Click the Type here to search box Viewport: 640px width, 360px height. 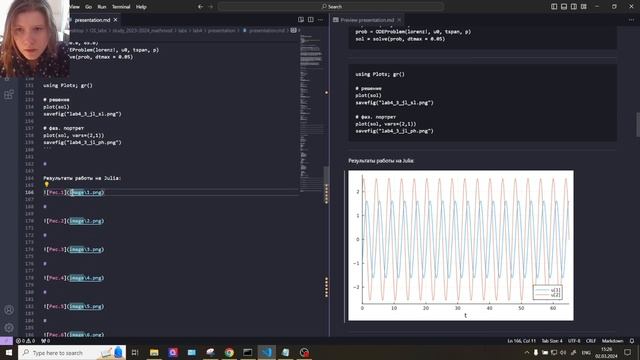[72, 352]
